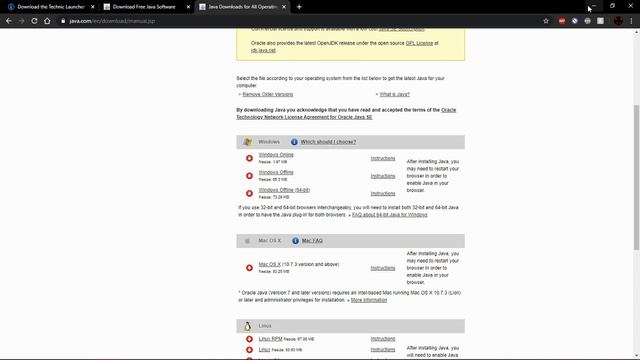The height and width of the screenshot is (360, 640).
Task: Open the Linux RPM download link
Action: pos(270,339)
